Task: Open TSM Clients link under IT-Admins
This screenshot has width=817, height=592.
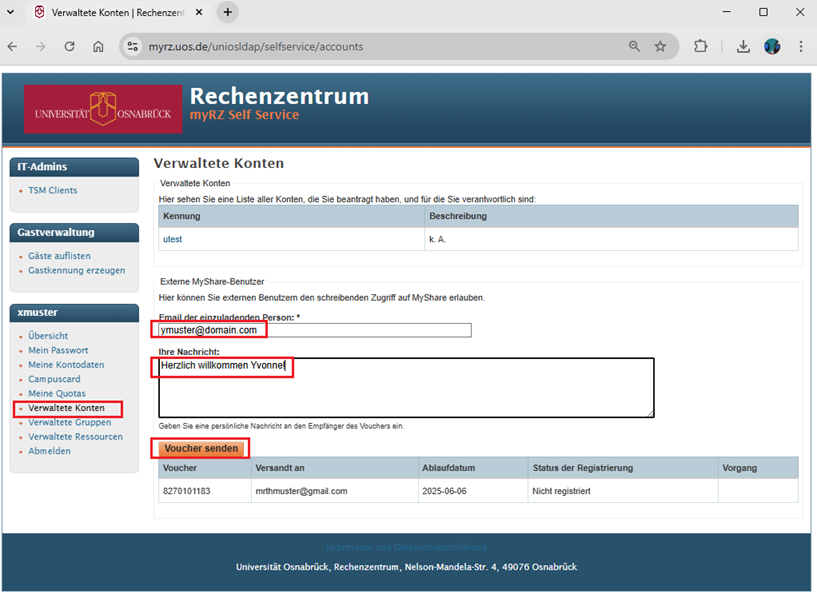Action: pos(52,190)
